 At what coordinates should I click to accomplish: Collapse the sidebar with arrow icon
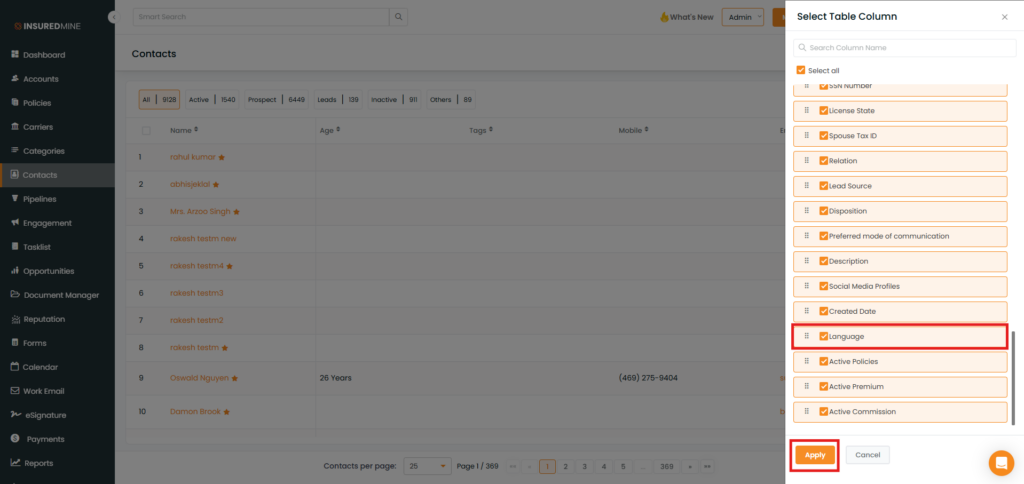pyautogui.click(x=112, y=18)
